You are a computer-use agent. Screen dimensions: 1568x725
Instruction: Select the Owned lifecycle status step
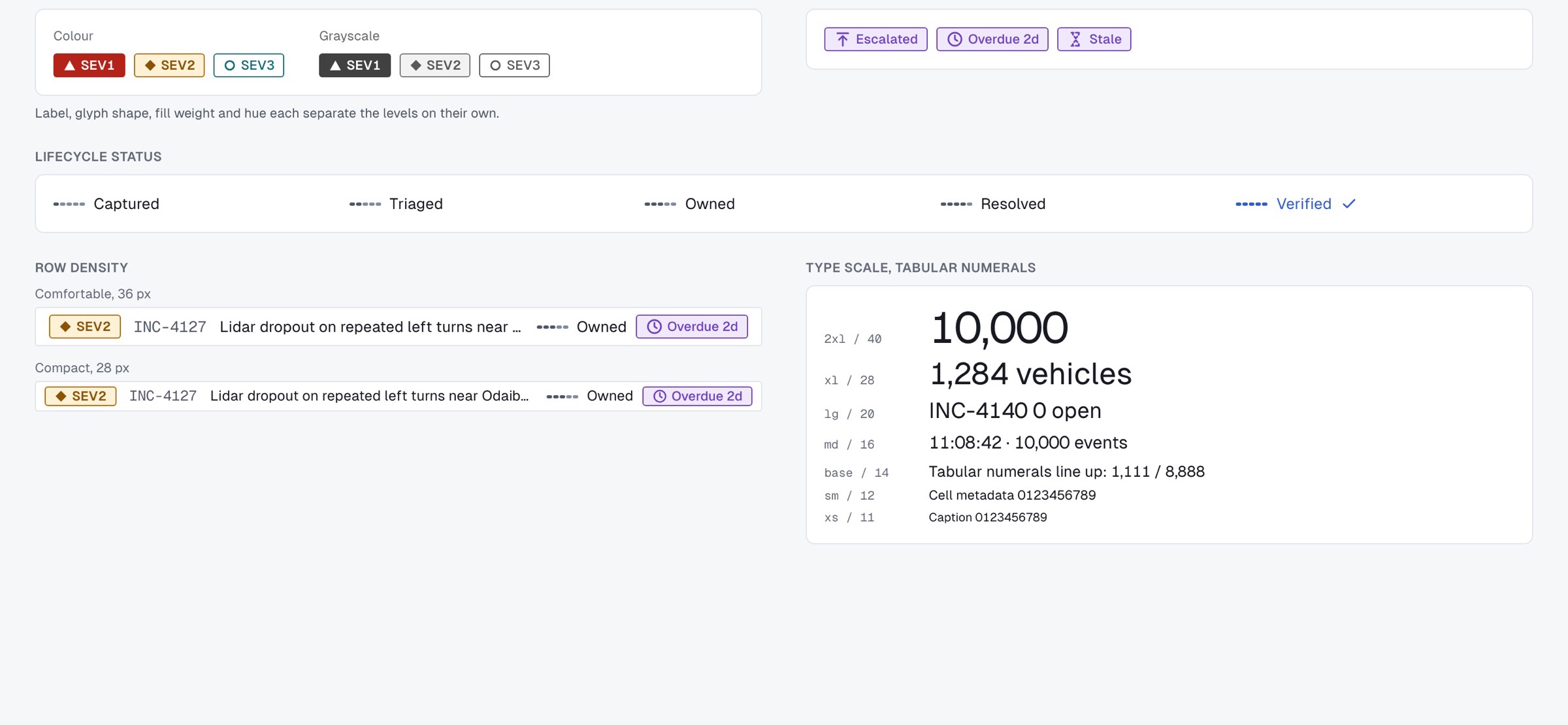coord(690,204)
